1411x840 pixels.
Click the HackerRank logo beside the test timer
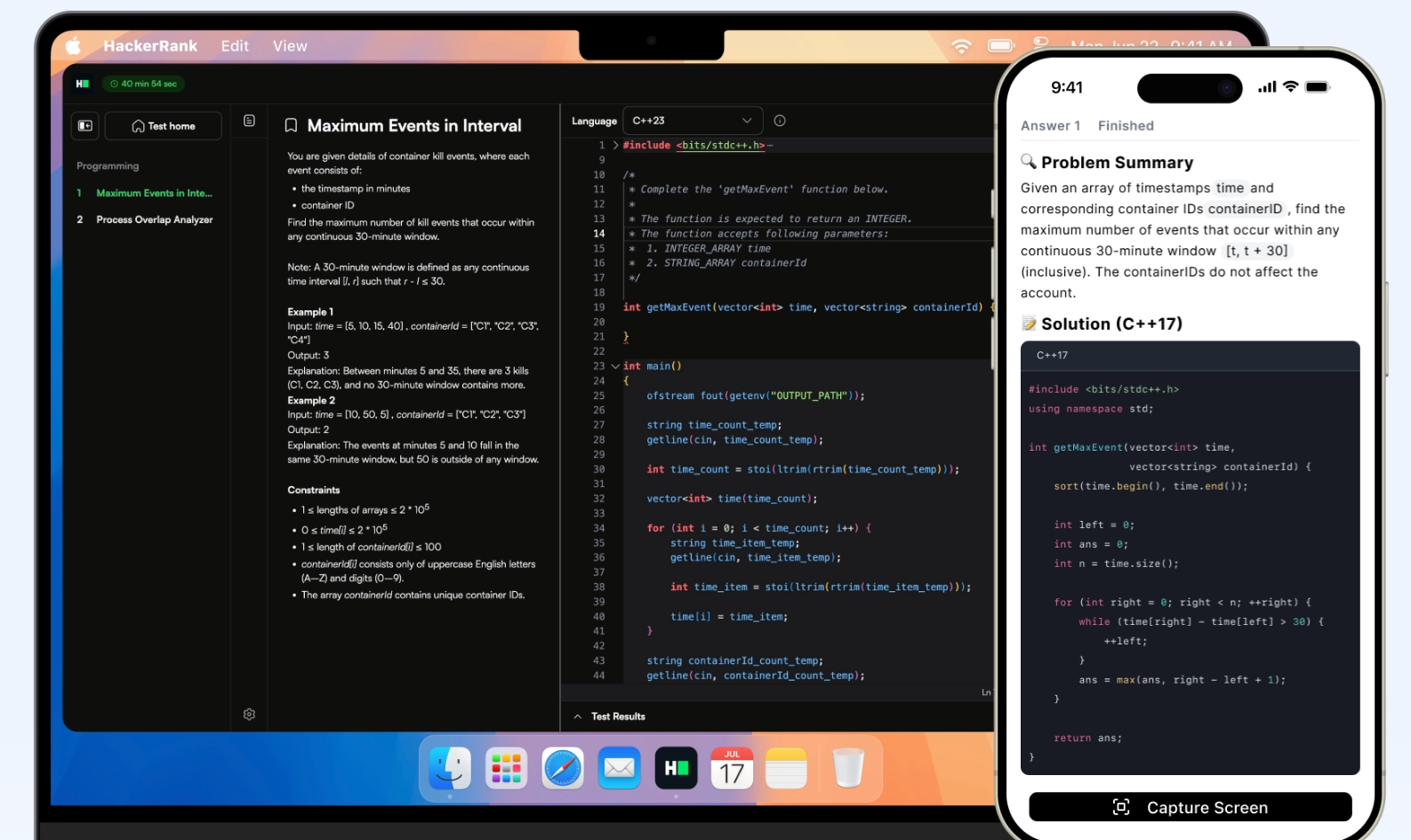pyautogui.click(x=83, y=84)
